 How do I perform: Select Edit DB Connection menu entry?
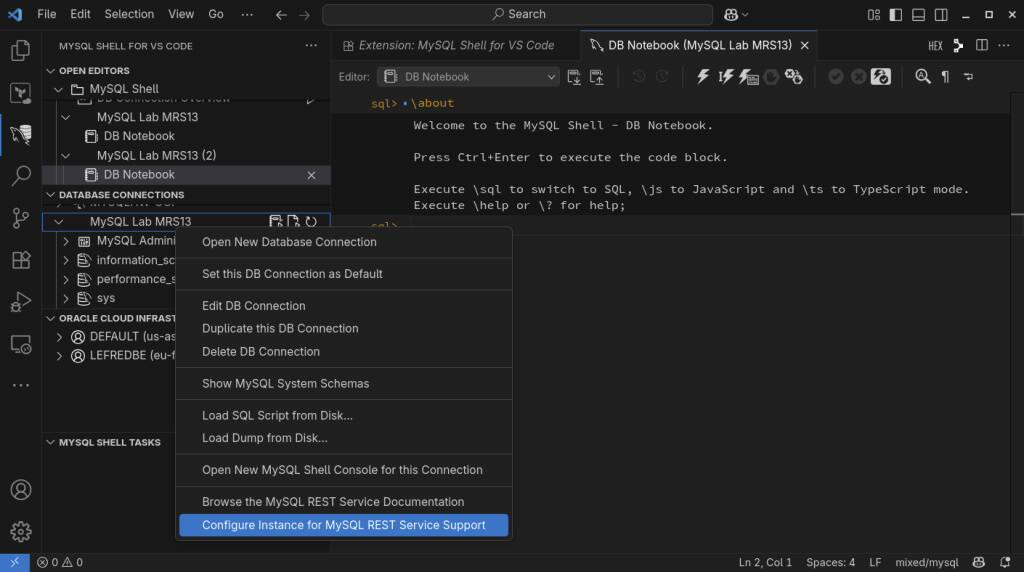[344, 306]
